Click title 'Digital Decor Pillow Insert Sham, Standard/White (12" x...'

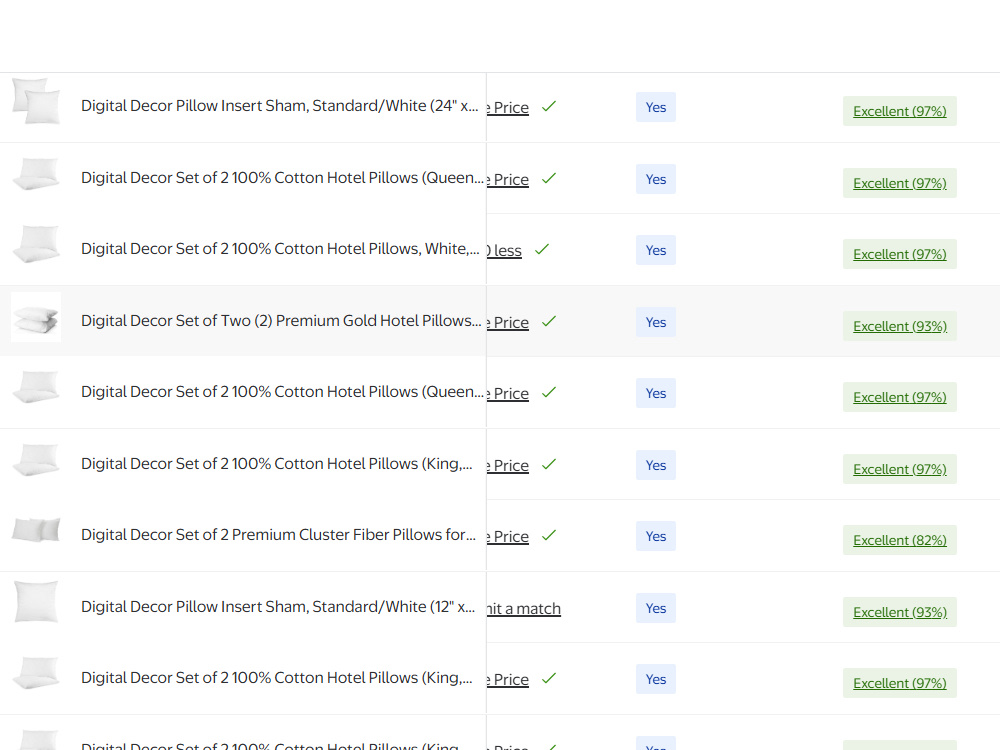point(278,607)
